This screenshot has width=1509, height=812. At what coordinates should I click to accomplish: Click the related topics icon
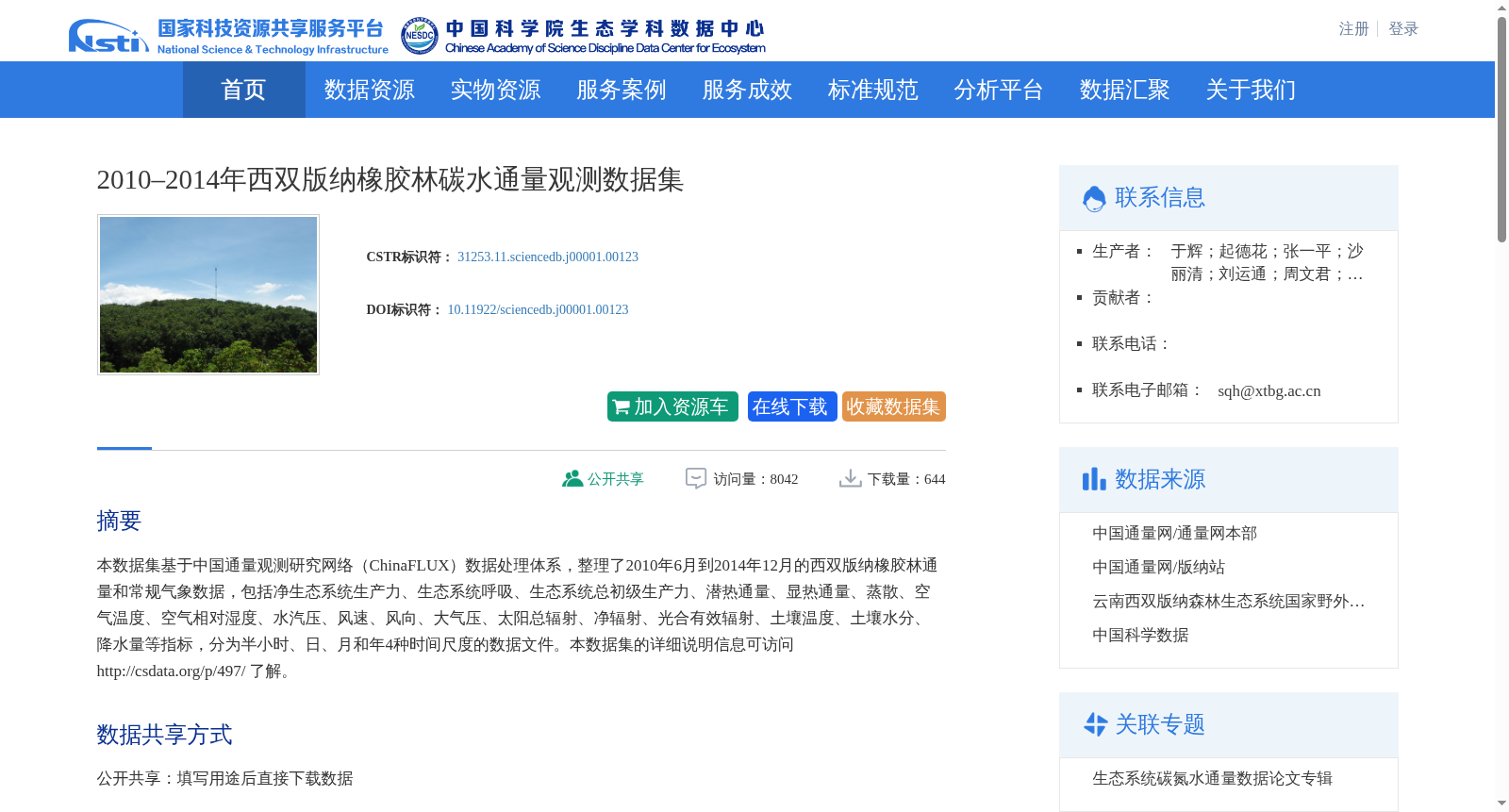click(x=1095, y=724)
